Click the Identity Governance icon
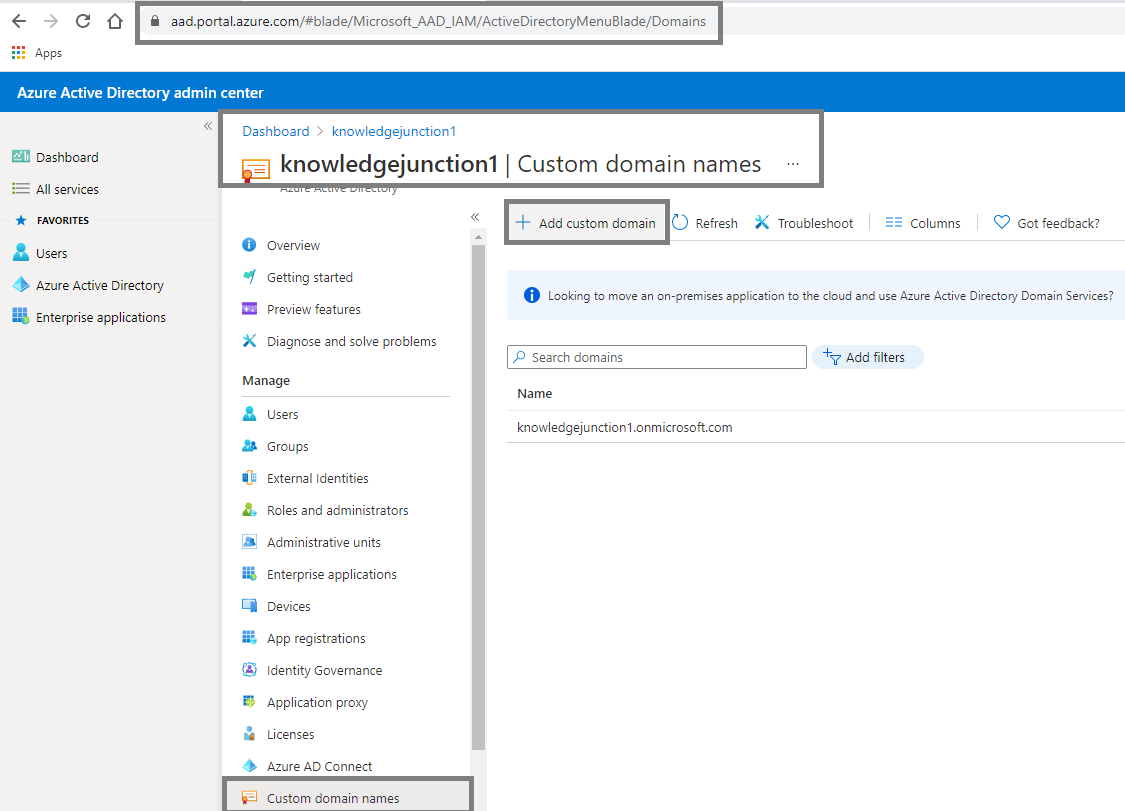 point(249,670)
